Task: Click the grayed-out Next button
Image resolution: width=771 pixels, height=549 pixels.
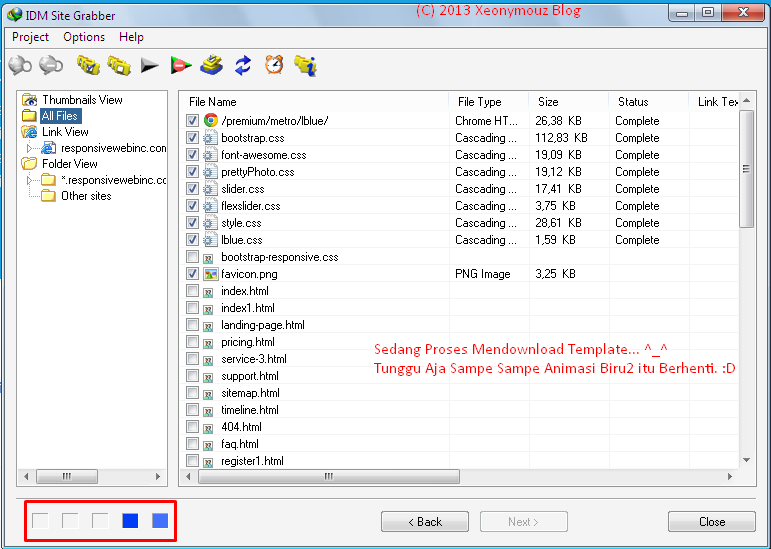Action: pos(524,521)
